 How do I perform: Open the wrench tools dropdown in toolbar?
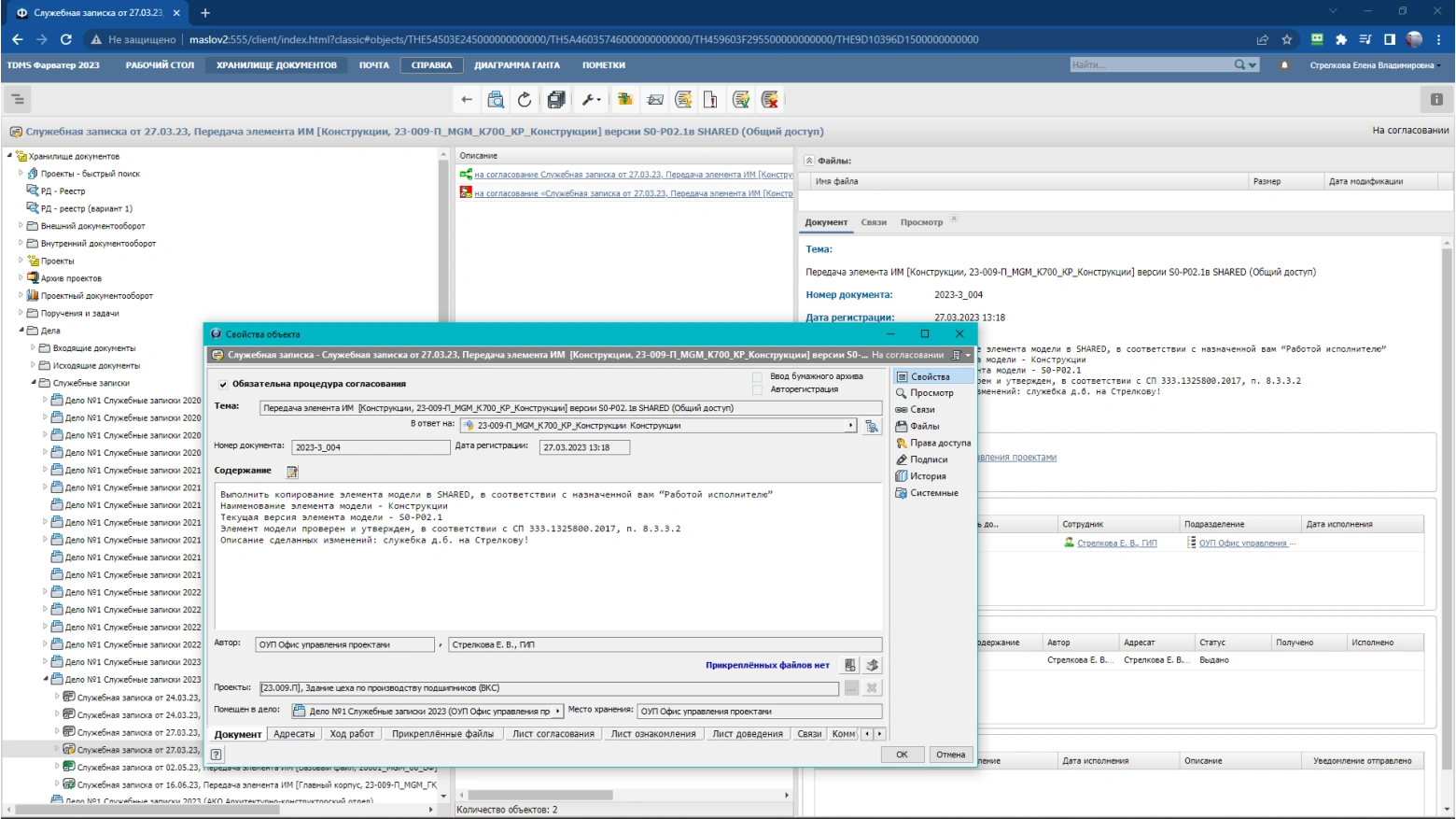[x=591, y=100]
